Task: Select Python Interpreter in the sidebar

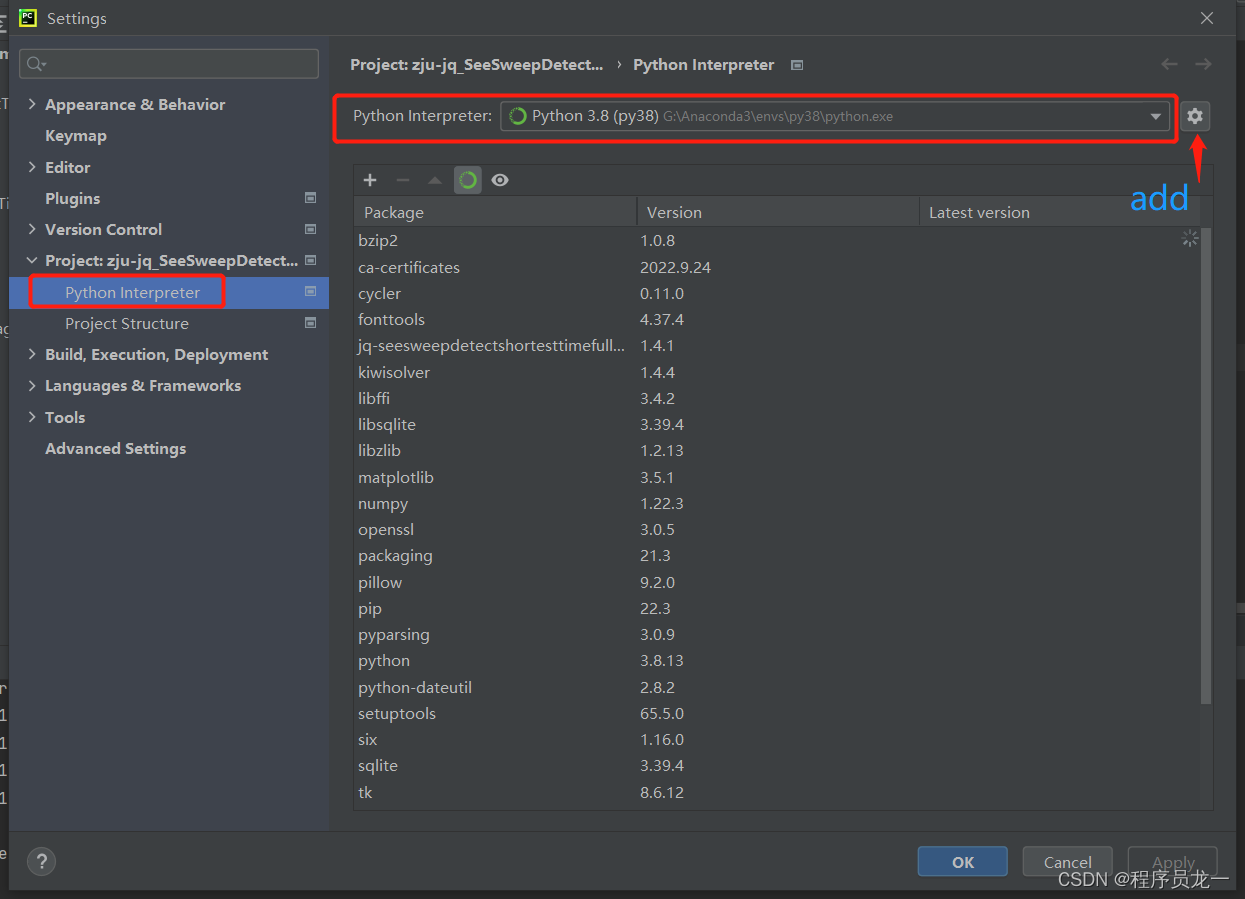Action: click(130, 291)
